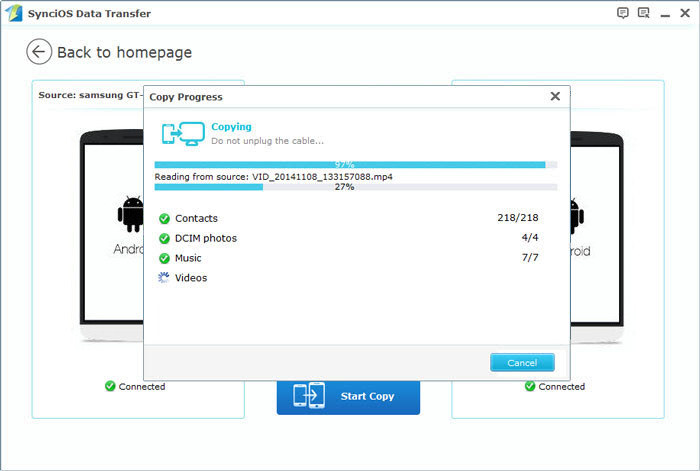Screen dimensions: 700x471
Task: Click the phone-to-phone icon on Start Copy
Action: (x=308, y=396)
